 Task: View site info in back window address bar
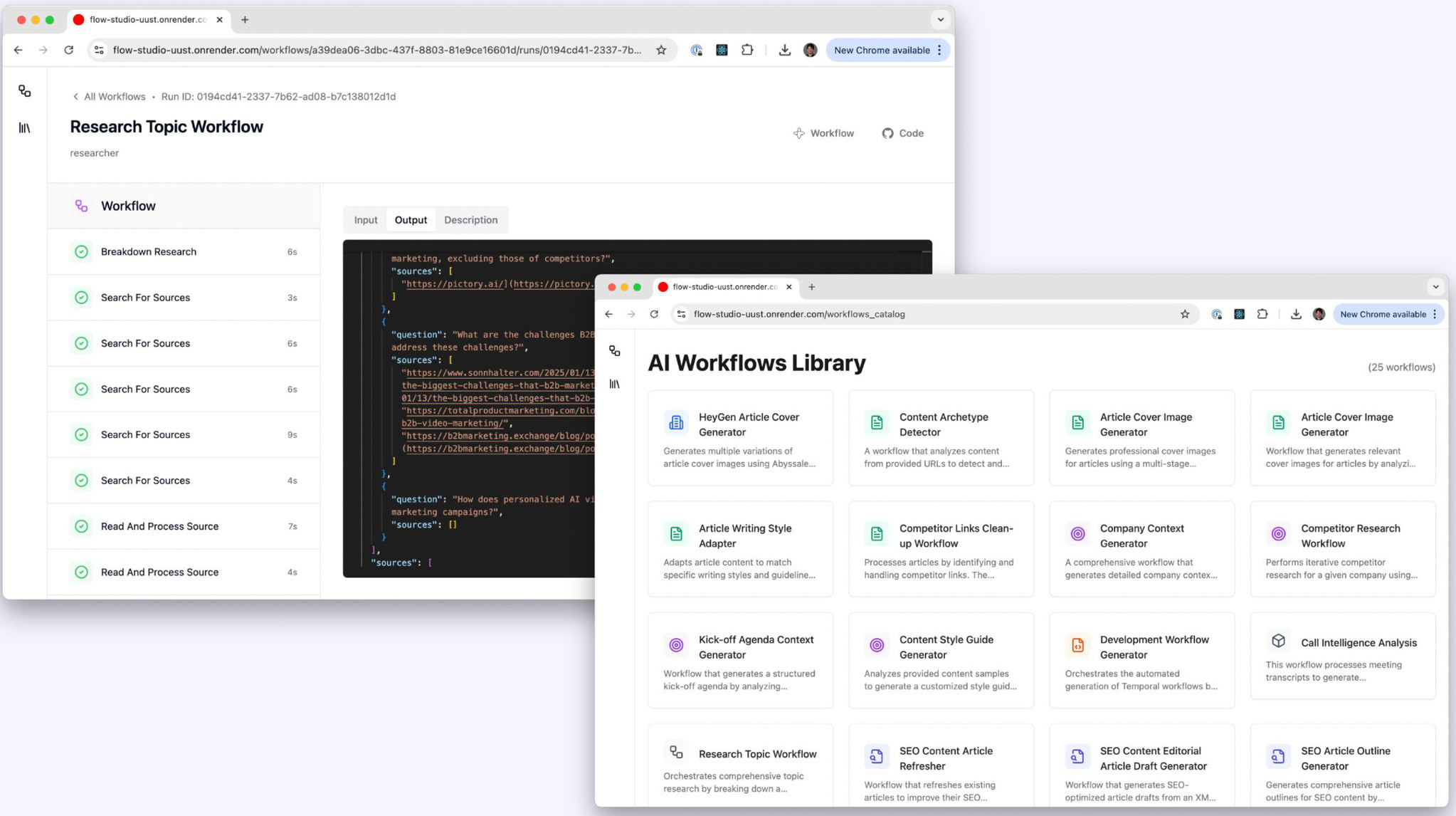click(99, 50)
